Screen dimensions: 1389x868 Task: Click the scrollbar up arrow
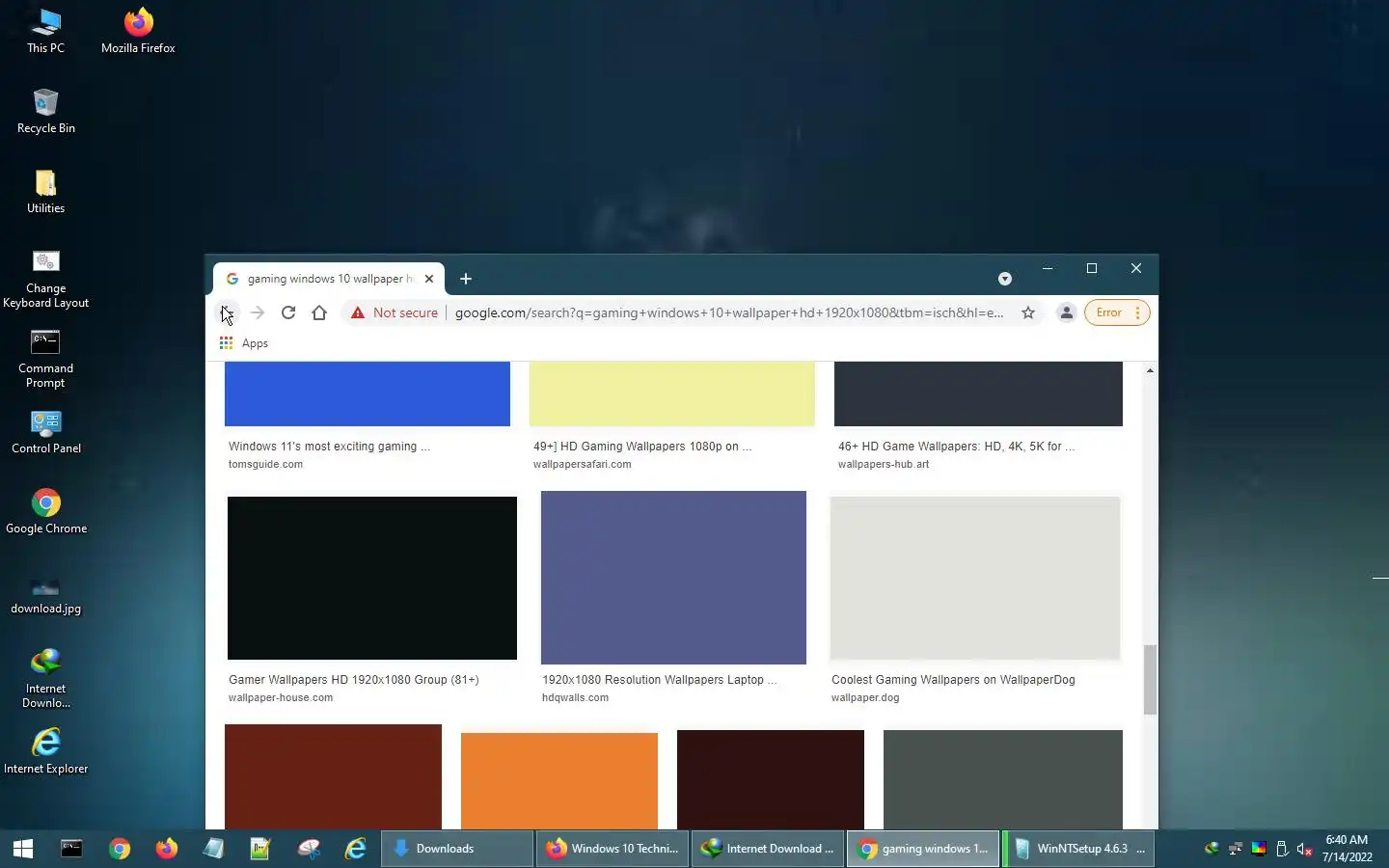1150,370
